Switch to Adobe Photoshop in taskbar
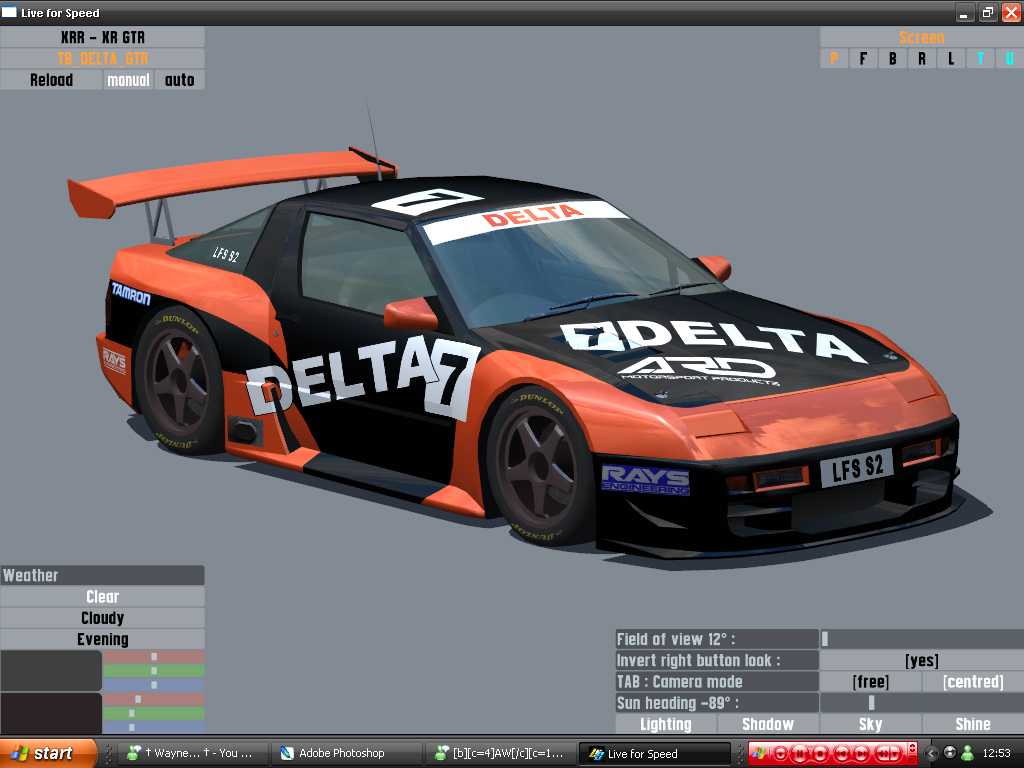 click(347, 753)
